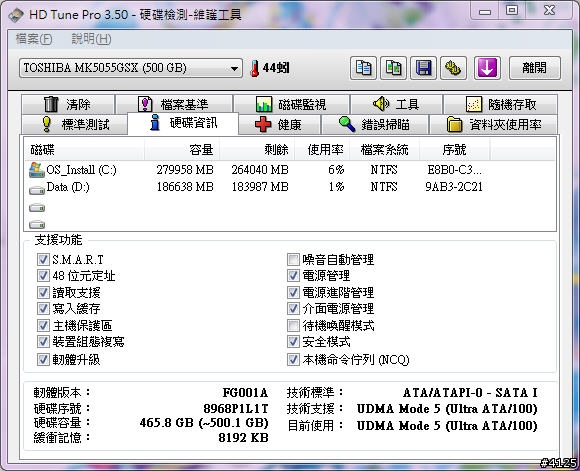Click the copy text to clipboard icon
The width and height of the screenshot is (580, 471).
(363, 68)
